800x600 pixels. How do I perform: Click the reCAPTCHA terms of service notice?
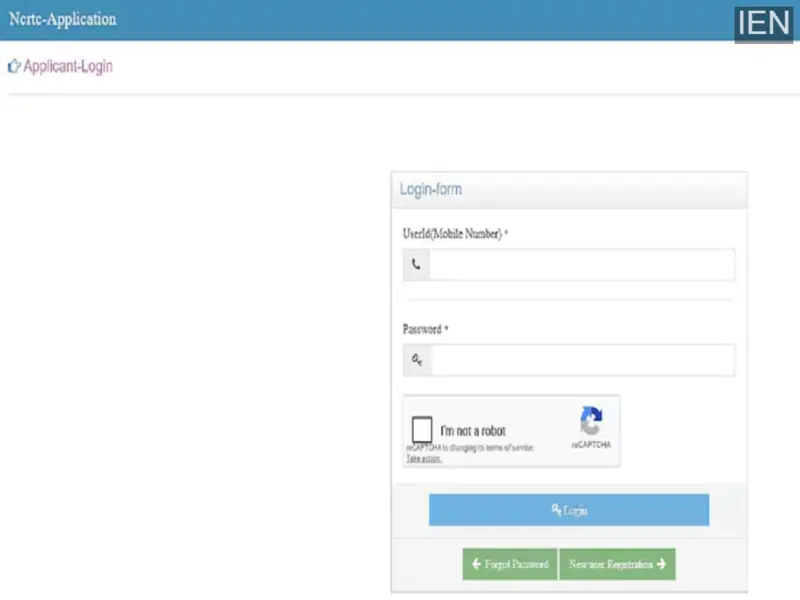point(470,448)
